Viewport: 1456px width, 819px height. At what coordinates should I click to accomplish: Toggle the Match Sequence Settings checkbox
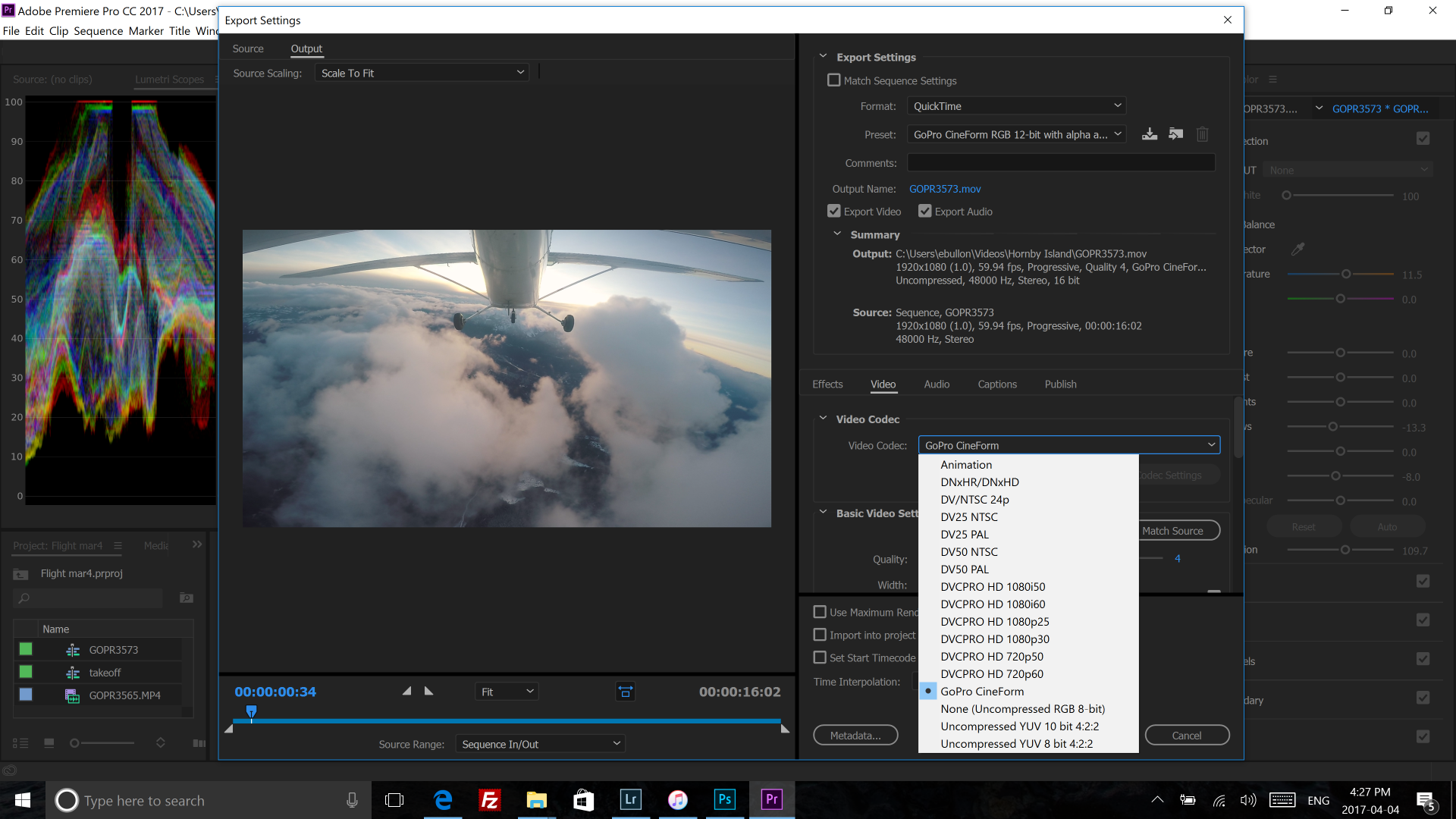pyautogui.click(x=834, y=79)
